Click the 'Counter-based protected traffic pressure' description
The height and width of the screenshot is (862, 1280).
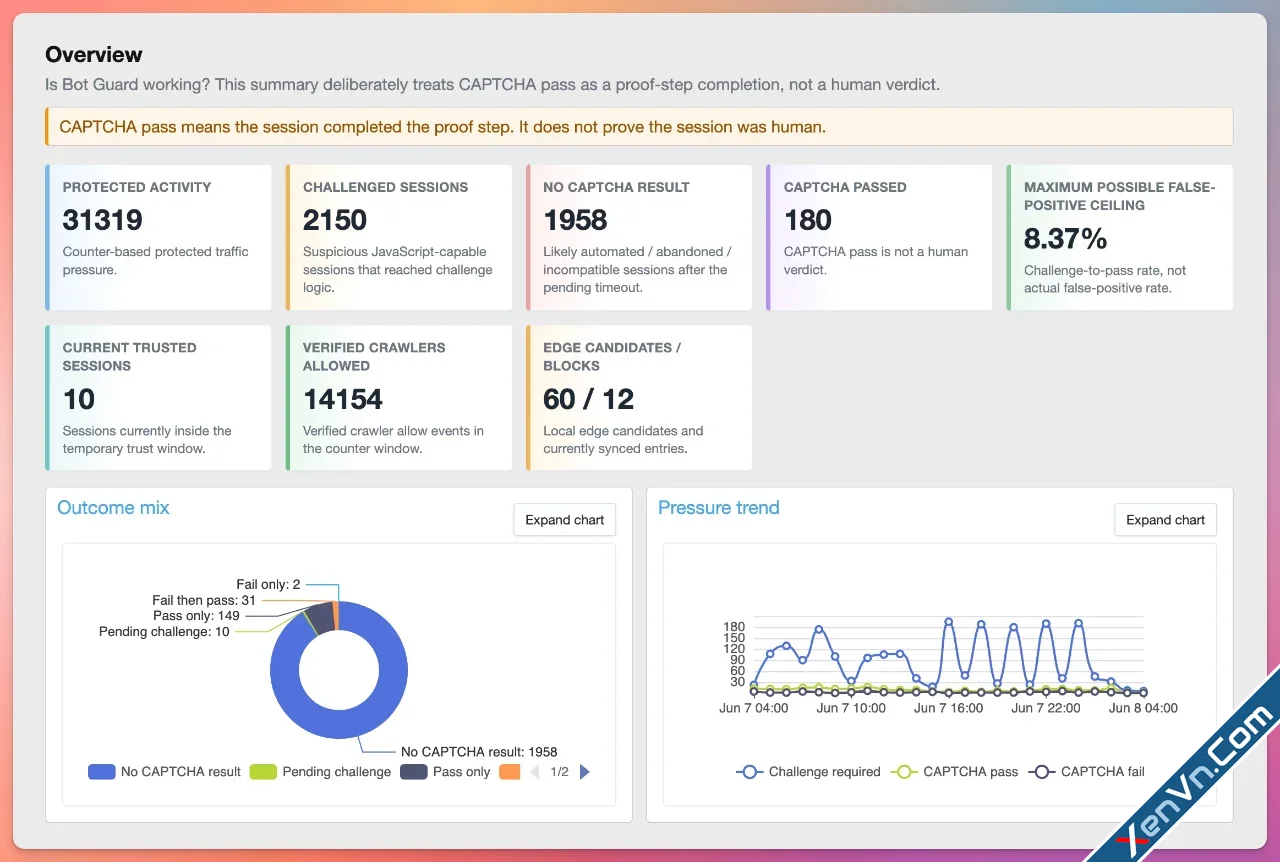[x=156, y=261]
